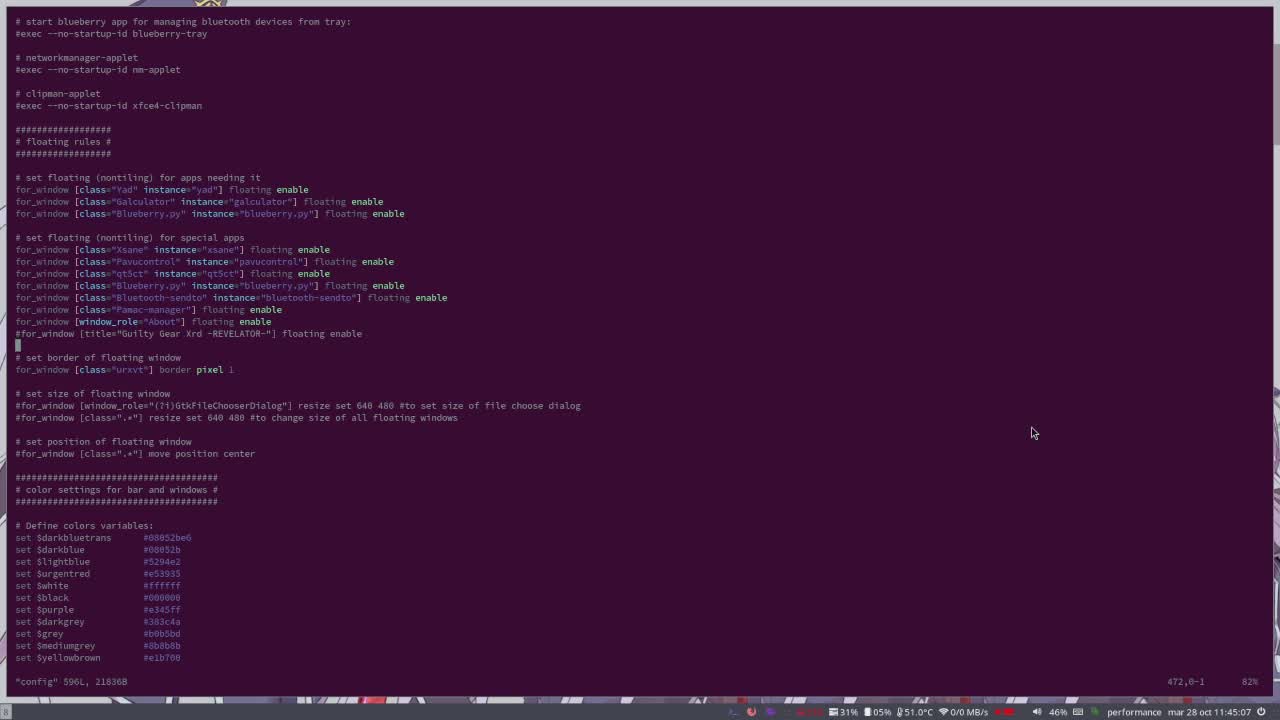Click the date and time display
The image size is (1280, 720).
(1210, 712)
